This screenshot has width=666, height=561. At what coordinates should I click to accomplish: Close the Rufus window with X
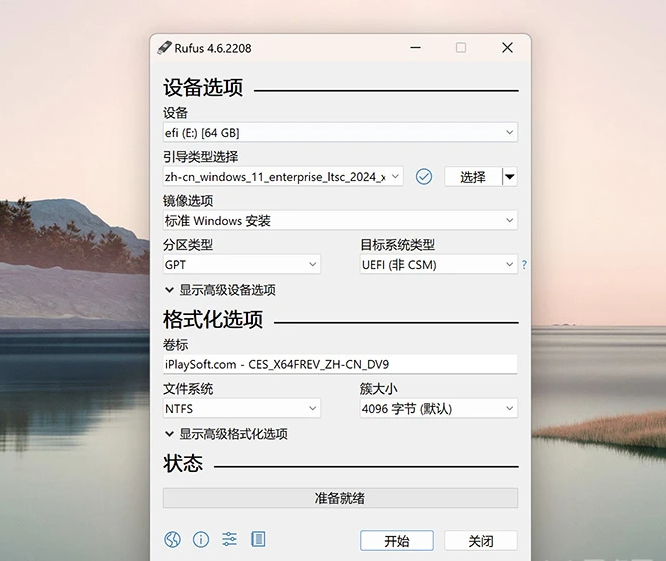click(x=507, y=48)
